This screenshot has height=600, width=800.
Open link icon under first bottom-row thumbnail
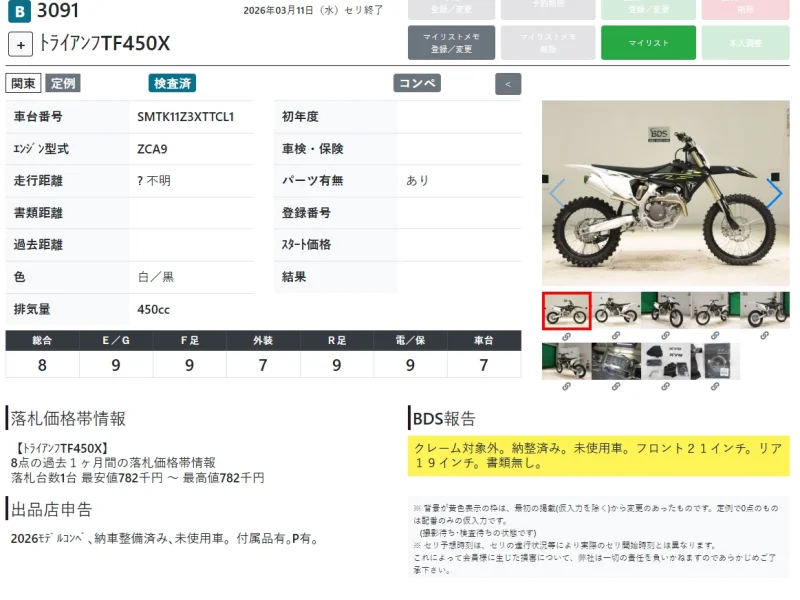566,387
